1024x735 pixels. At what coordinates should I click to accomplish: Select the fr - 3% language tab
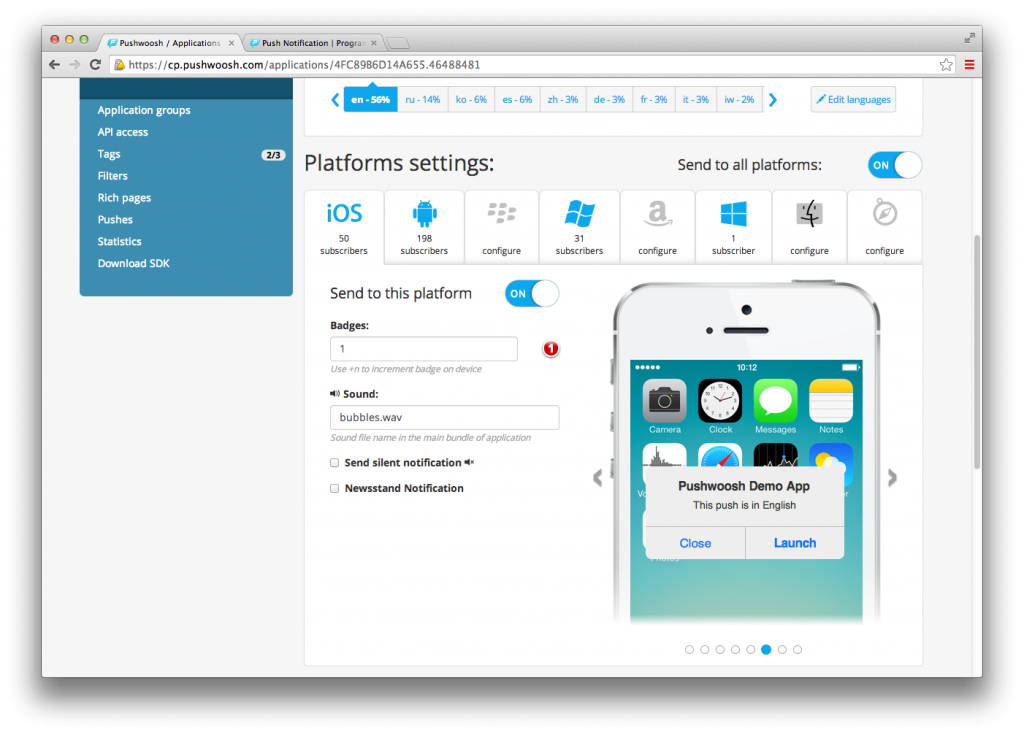654,99
